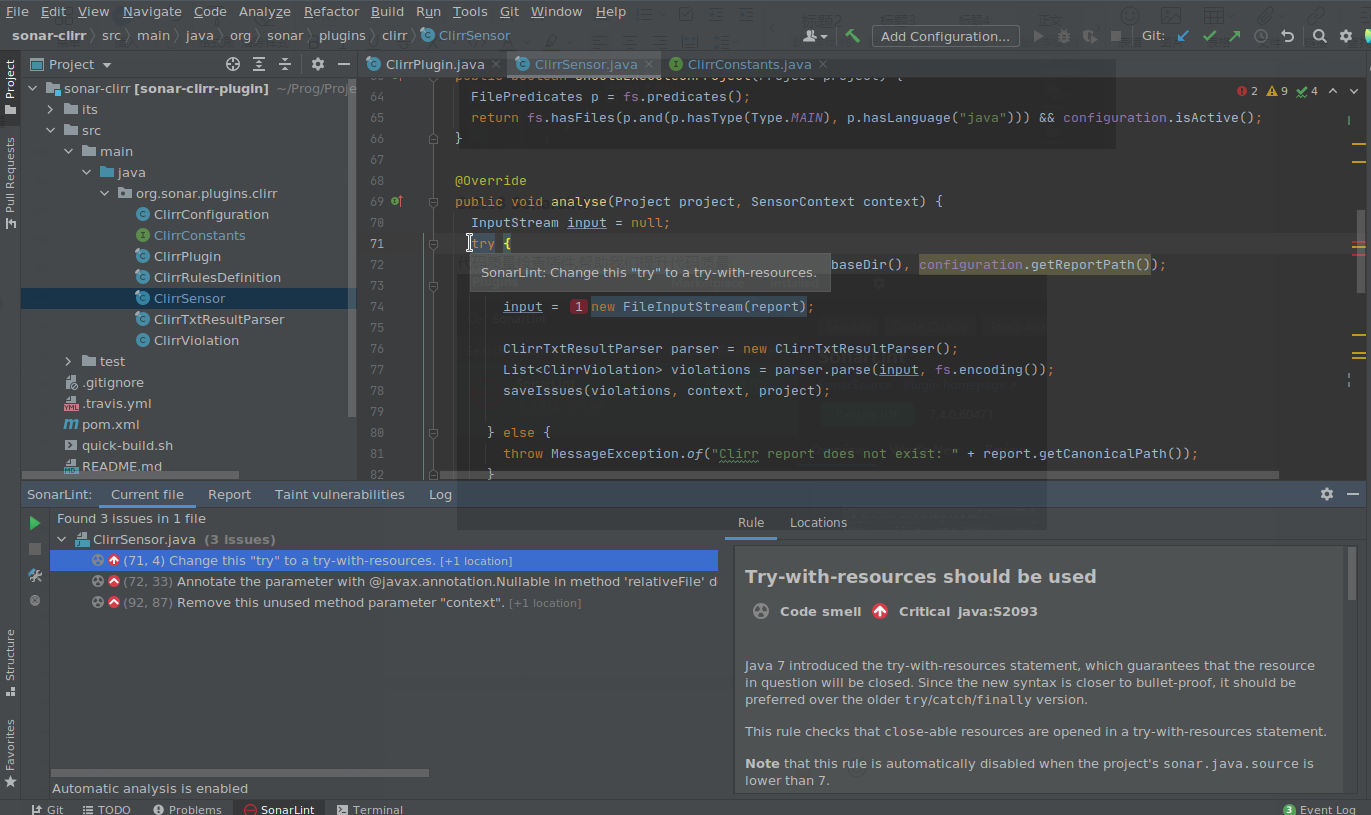
Task: Click Expand All icon in Project panel
Action: tap(259, 64)
